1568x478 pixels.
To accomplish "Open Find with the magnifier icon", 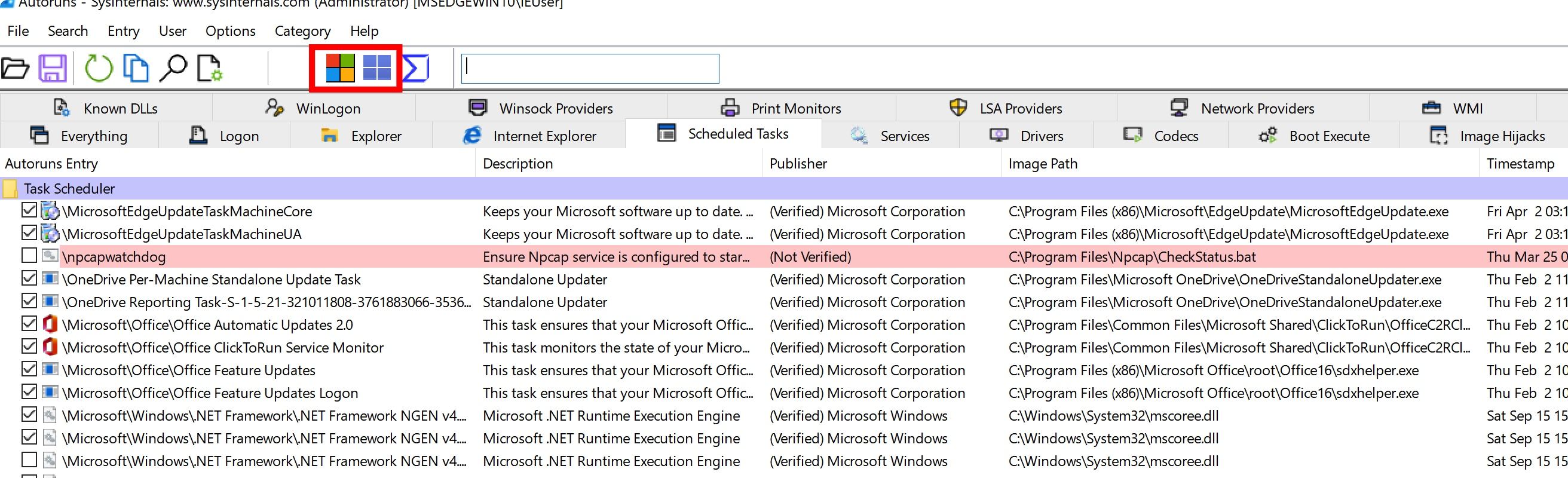I will [x=173, y=68].
